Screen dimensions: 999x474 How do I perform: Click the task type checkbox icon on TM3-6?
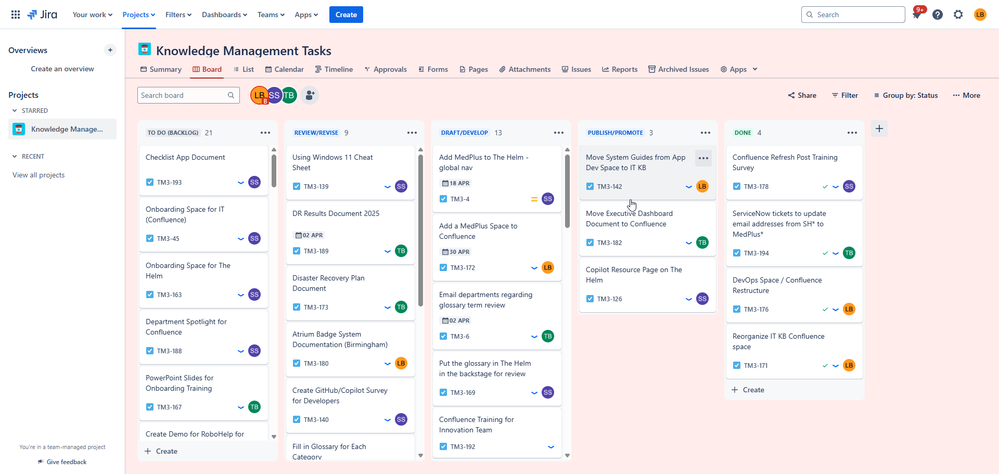click(443, 336)
